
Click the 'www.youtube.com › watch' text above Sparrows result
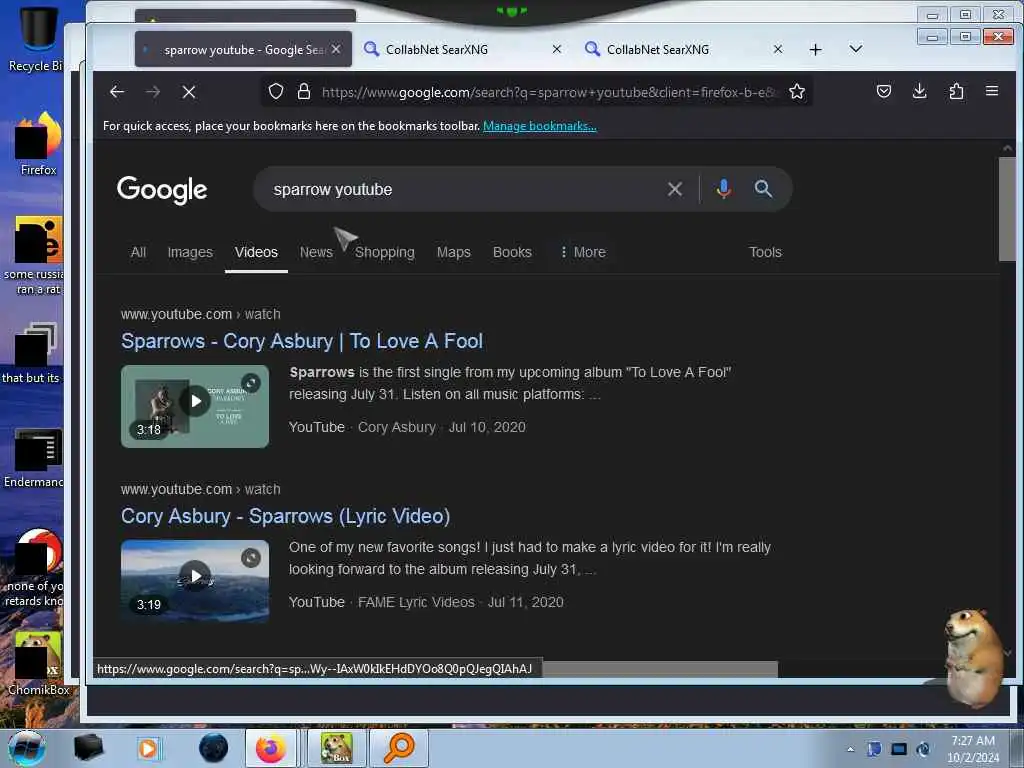[x=200, y=314]
